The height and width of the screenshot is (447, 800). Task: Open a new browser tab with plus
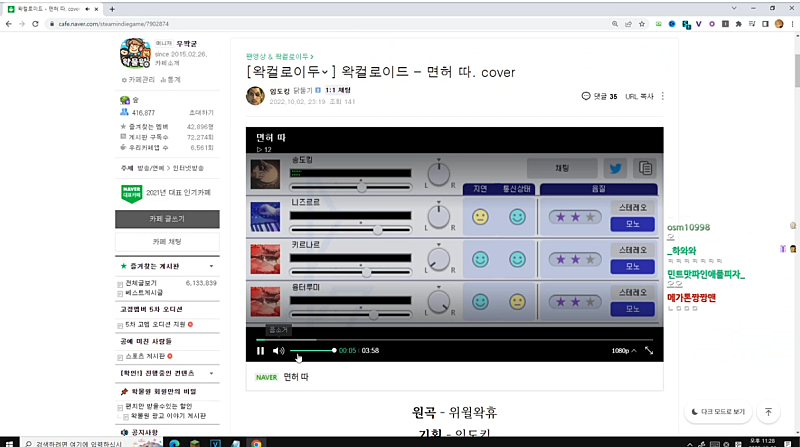pos(112,9)
